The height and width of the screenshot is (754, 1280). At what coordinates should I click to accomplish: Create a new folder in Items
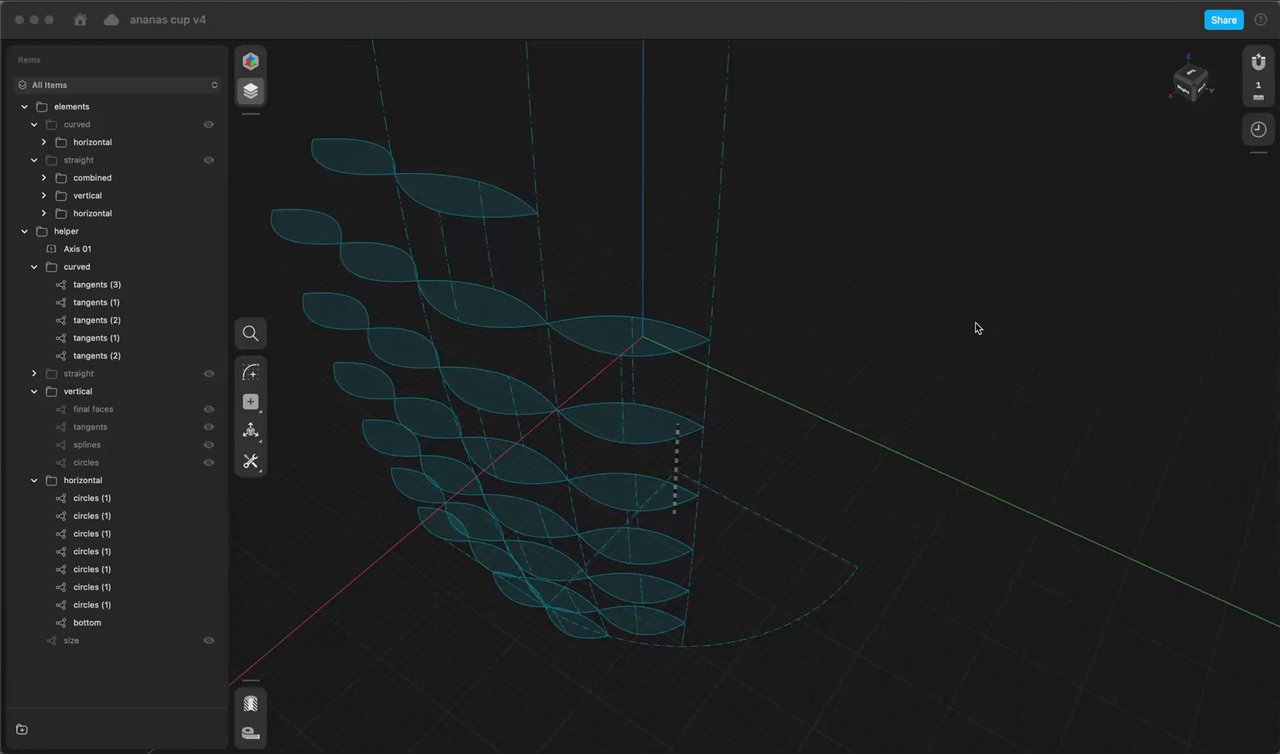(x=22, y=730)
